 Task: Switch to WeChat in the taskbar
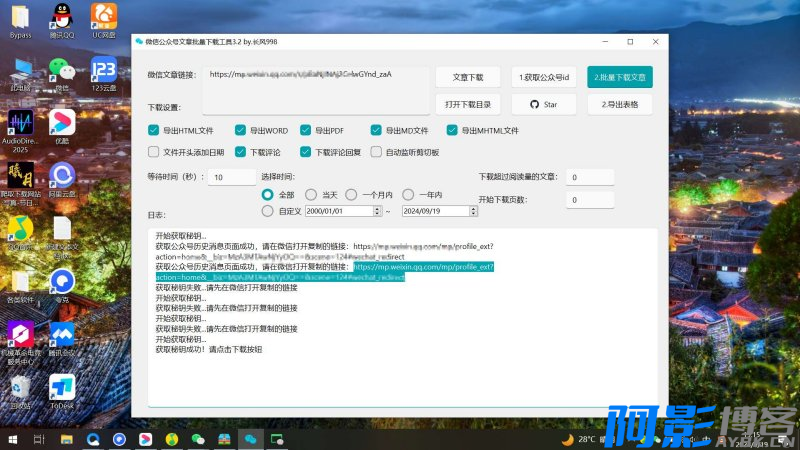198,439
